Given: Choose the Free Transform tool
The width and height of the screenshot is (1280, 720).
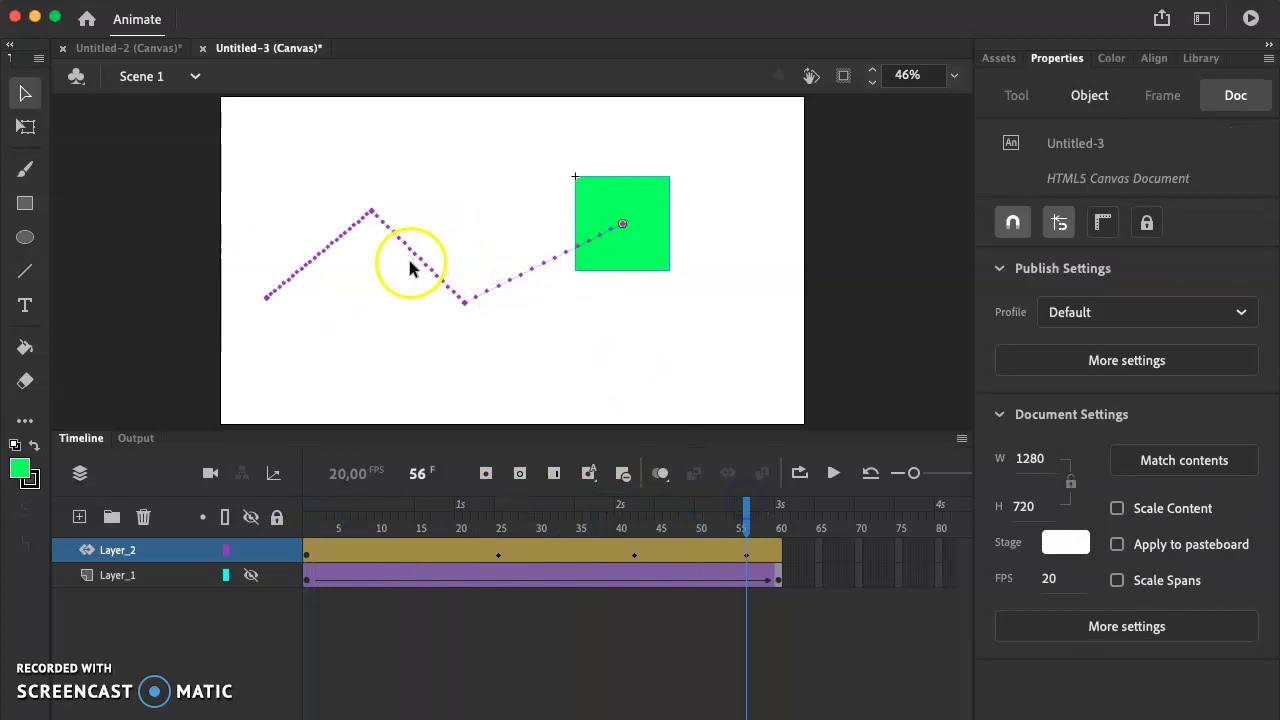Looking at the screenshot, I should click(25, 127).
